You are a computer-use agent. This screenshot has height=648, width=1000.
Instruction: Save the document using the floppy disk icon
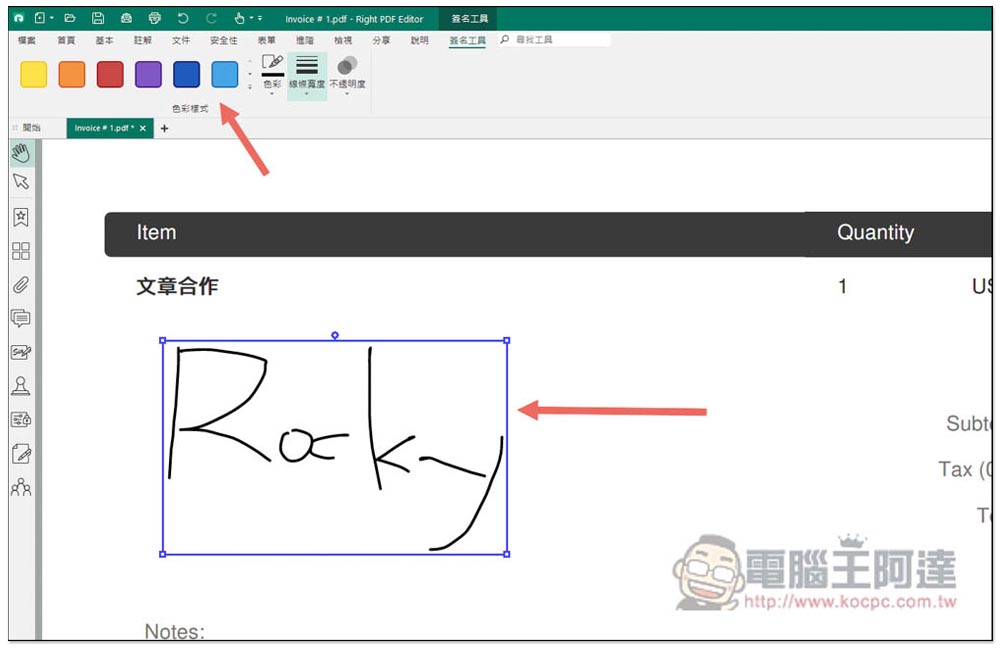click(98, 18)
